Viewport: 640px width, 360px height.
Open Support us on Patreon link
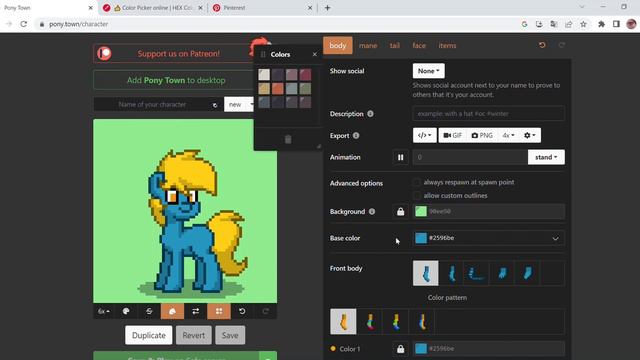pos(178,53)
